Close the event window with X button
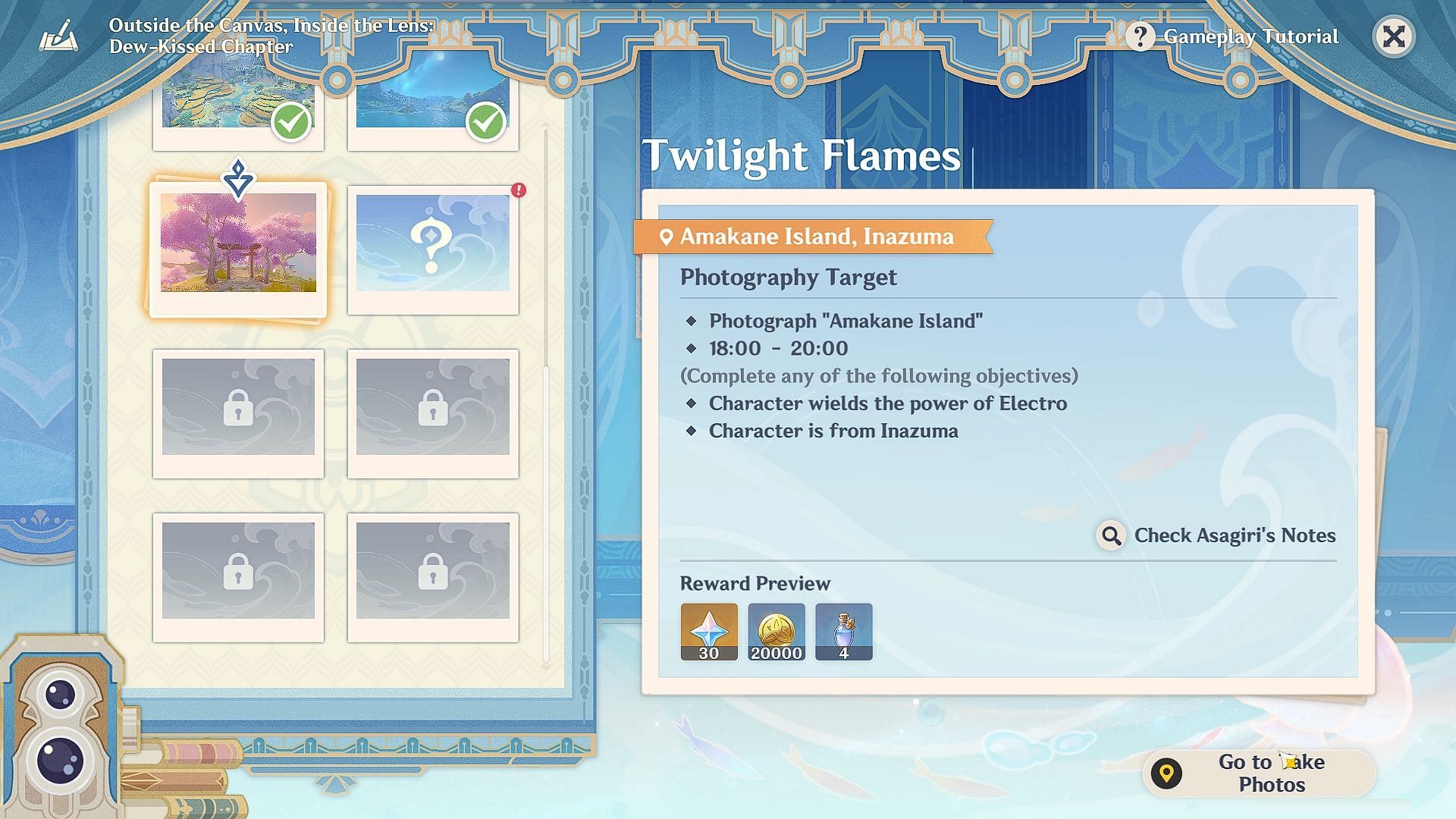The width and height of the screenshot is (1456, 819). [x=1394, y=36]
